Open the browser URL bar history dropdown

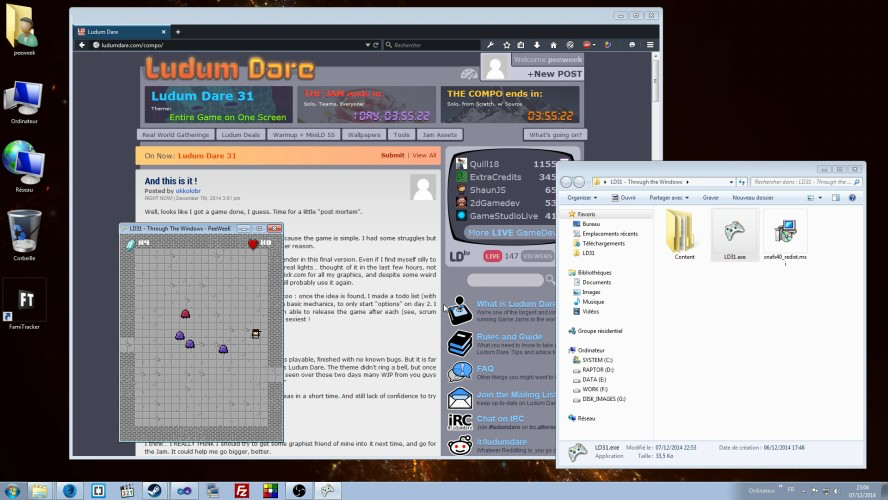tap(368, 45)
